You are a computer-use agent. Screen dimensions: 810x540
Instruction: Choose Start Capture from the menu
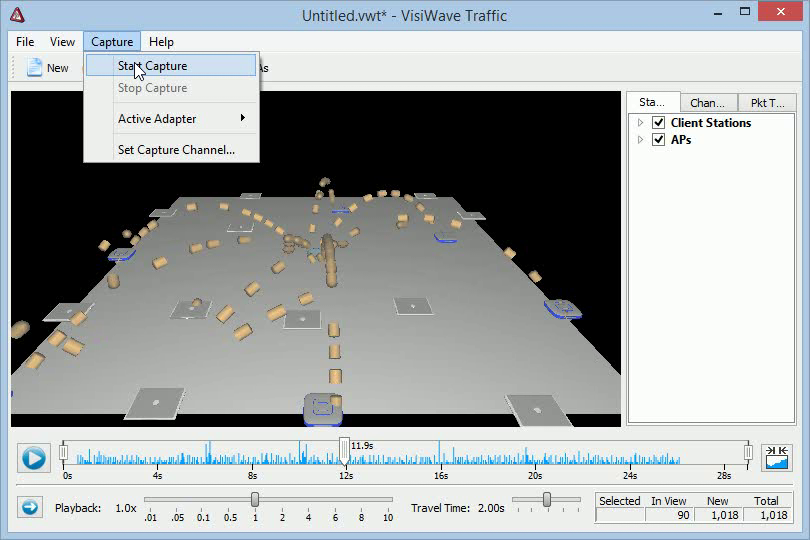tap(171, 66)
